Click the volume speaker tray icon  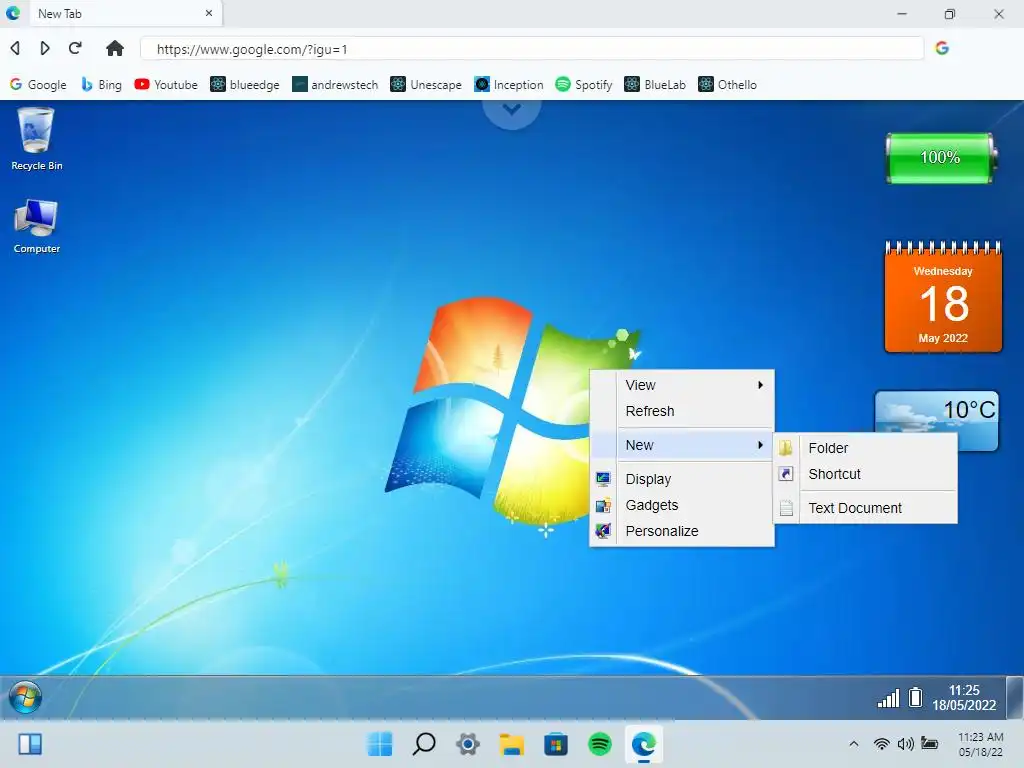(x=906, y=744)
